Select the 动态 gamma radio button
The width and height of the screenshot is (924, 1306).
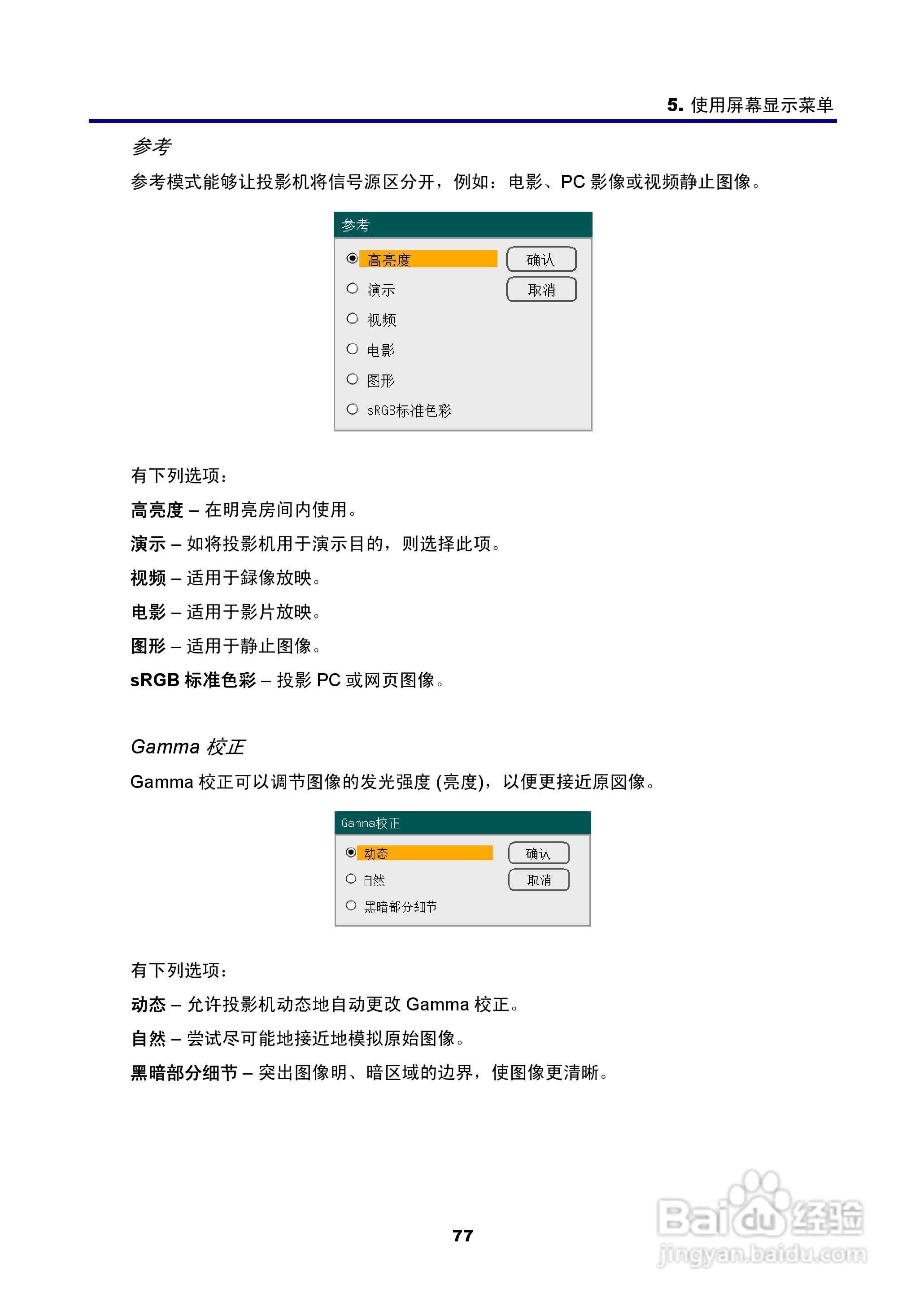351,853
